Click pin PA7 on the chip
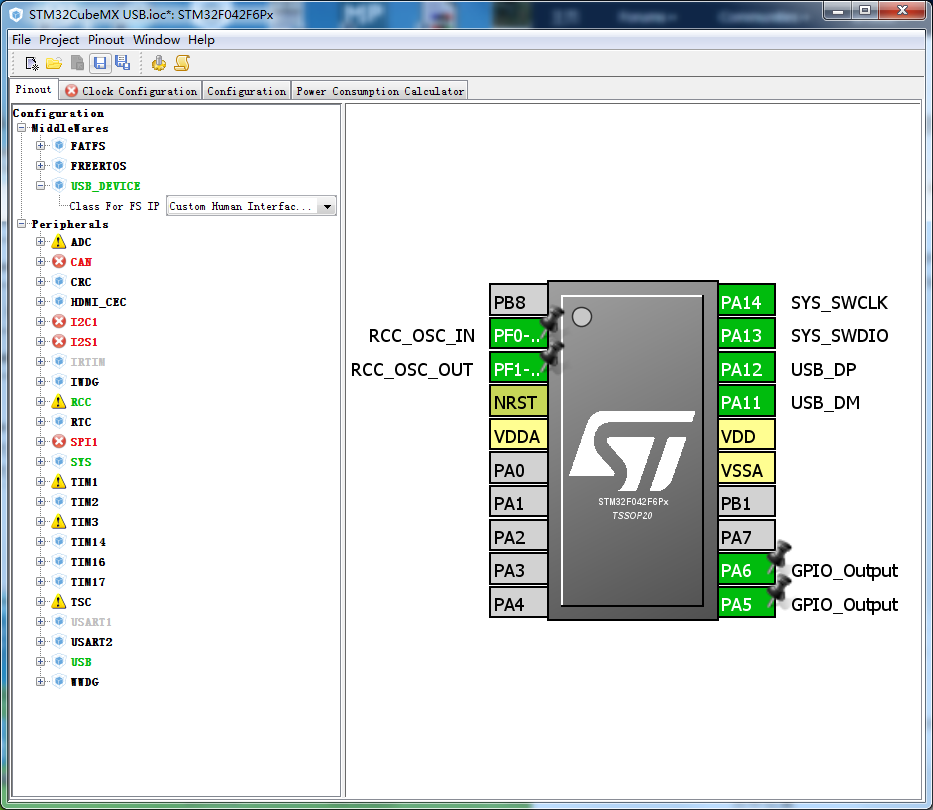 tap(747, 537)
